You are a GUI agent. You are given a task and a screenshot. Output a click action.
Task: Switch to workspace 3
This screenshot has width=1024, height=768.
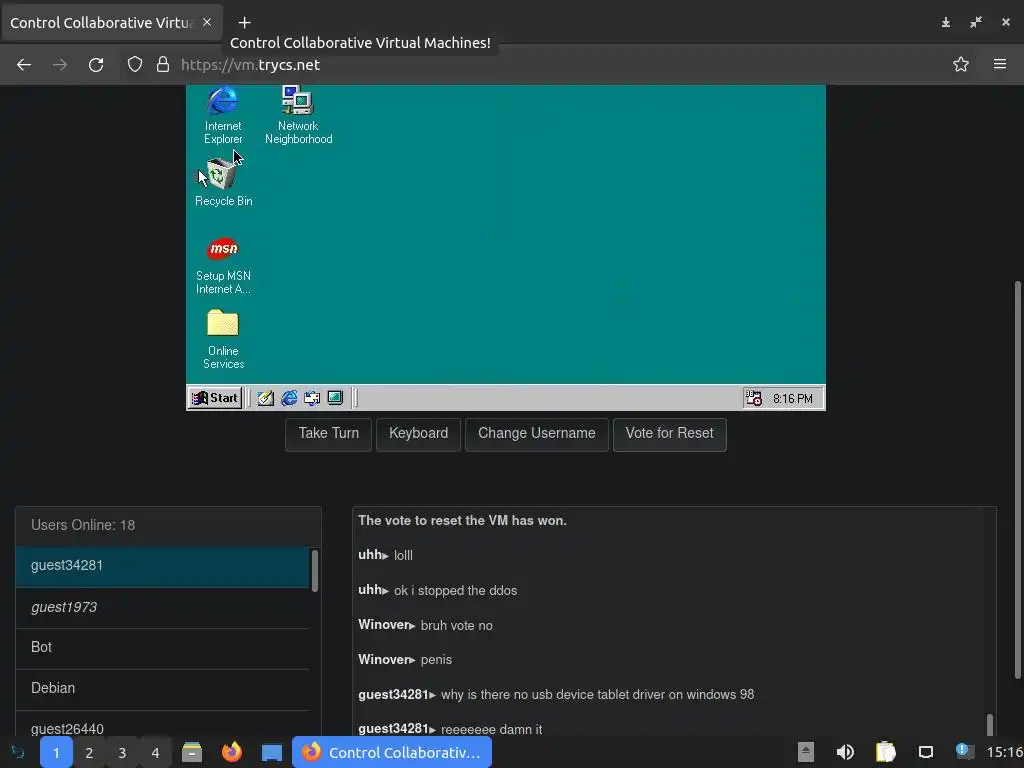click(x=122, y=752)
